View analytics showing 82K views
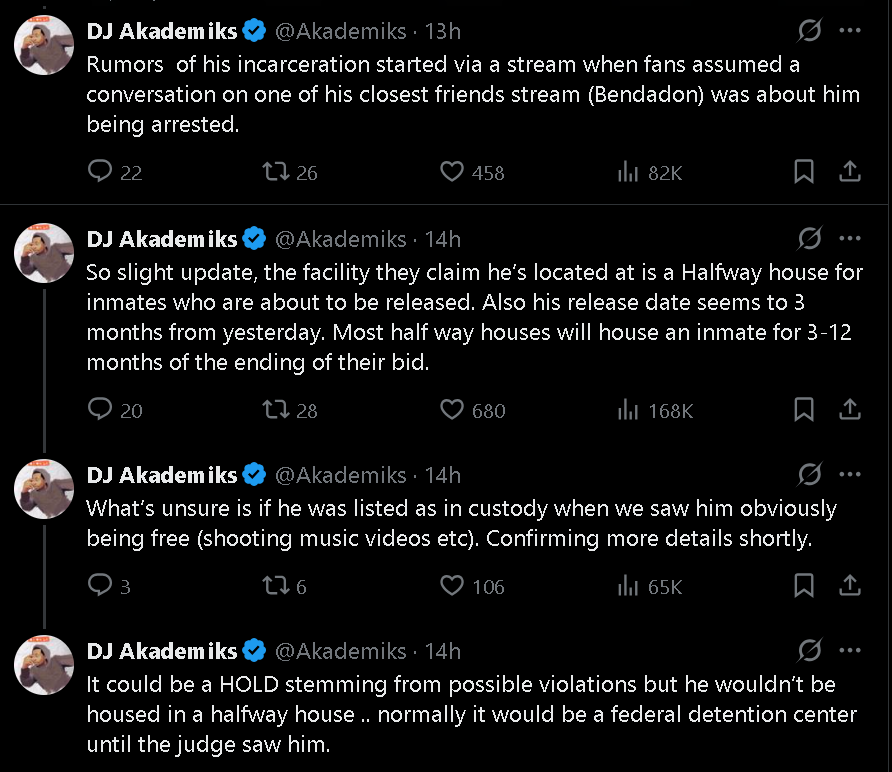Viewport: 892px width, 772px height. [x=629, y=172]
